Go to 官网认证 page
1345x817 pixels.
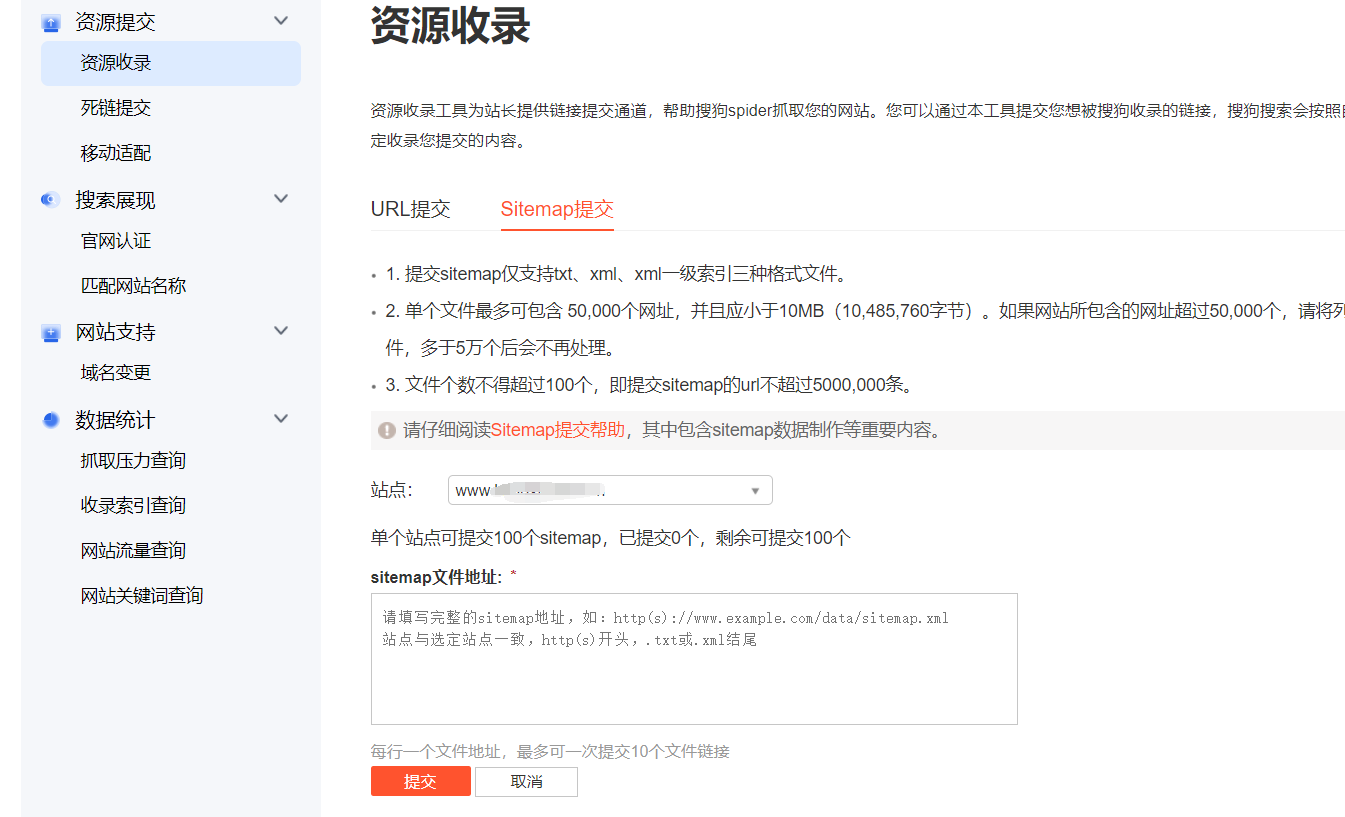pos(116,241)
